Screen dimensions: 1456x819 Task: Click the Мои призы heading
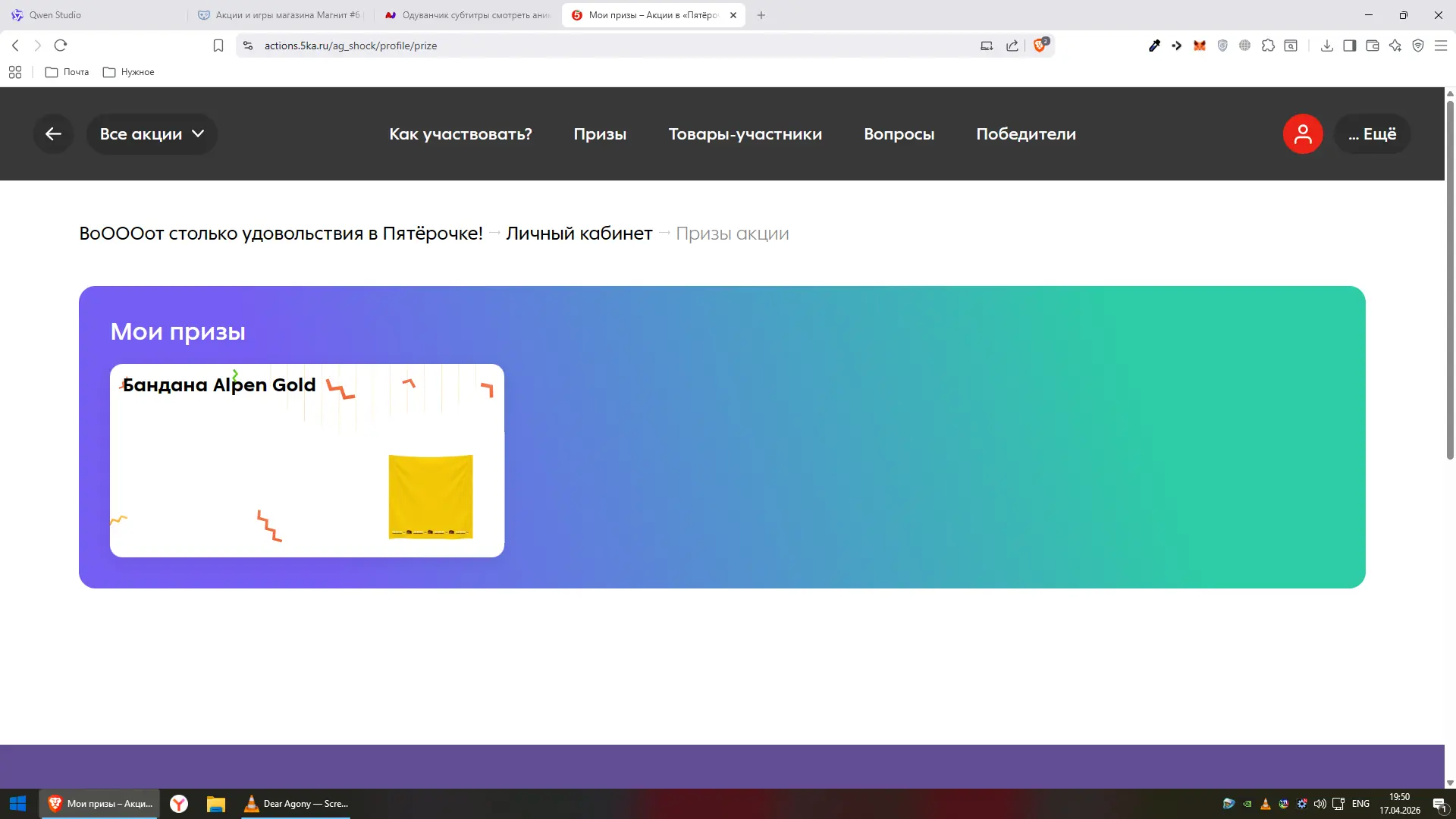tap(177, 331)
